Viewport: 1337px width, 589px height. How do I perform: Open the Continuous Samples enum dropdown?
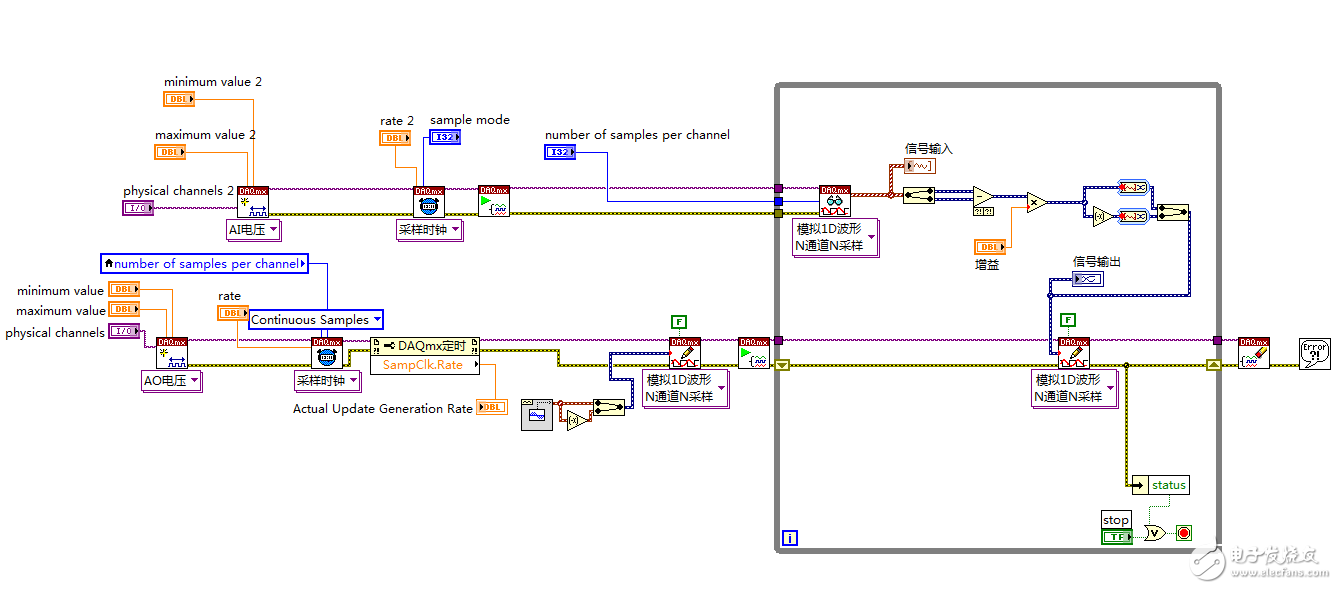pos(316,320)
